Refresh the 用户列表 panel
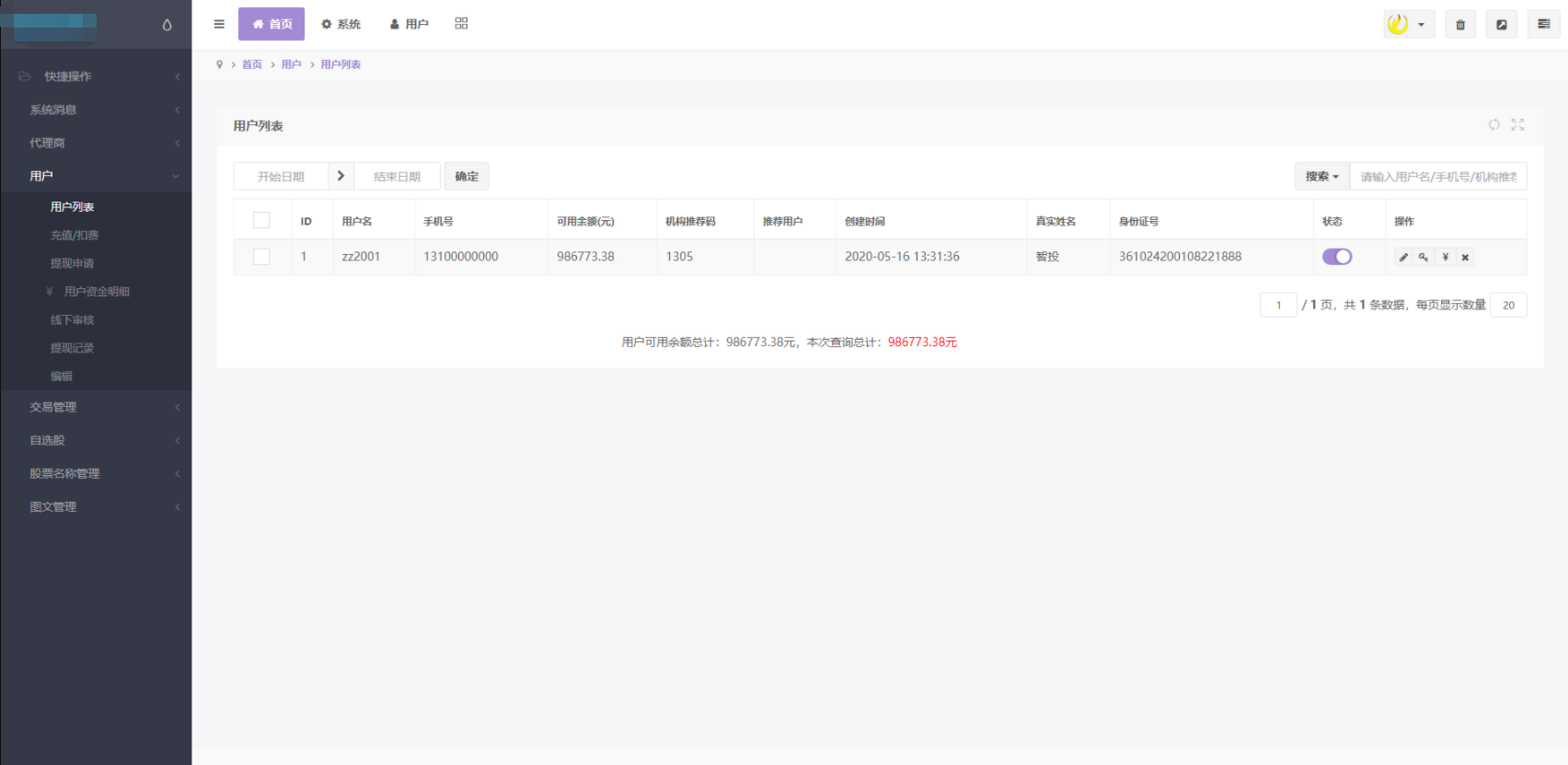The height and width of the screenshot is (765, 1568). [x=1493, y=125]
